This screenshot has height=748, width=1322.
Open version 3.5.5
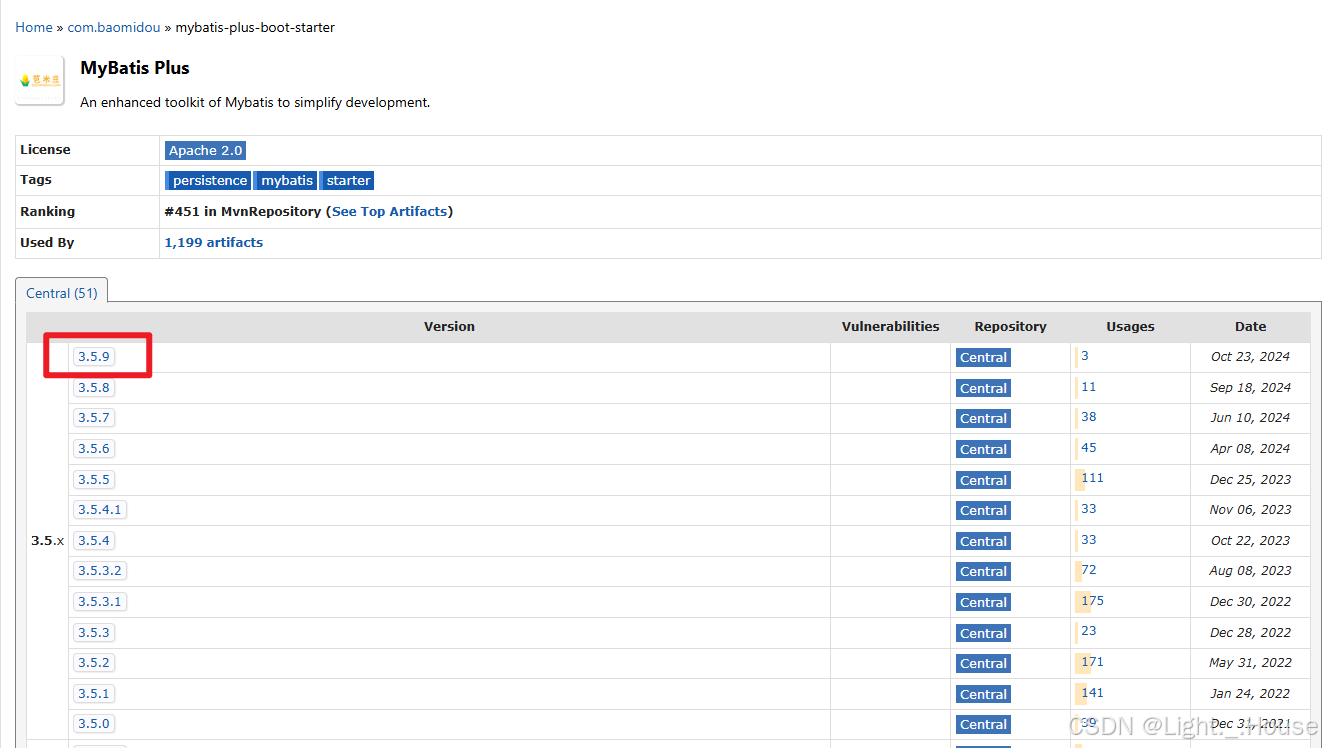pos(94,480)
